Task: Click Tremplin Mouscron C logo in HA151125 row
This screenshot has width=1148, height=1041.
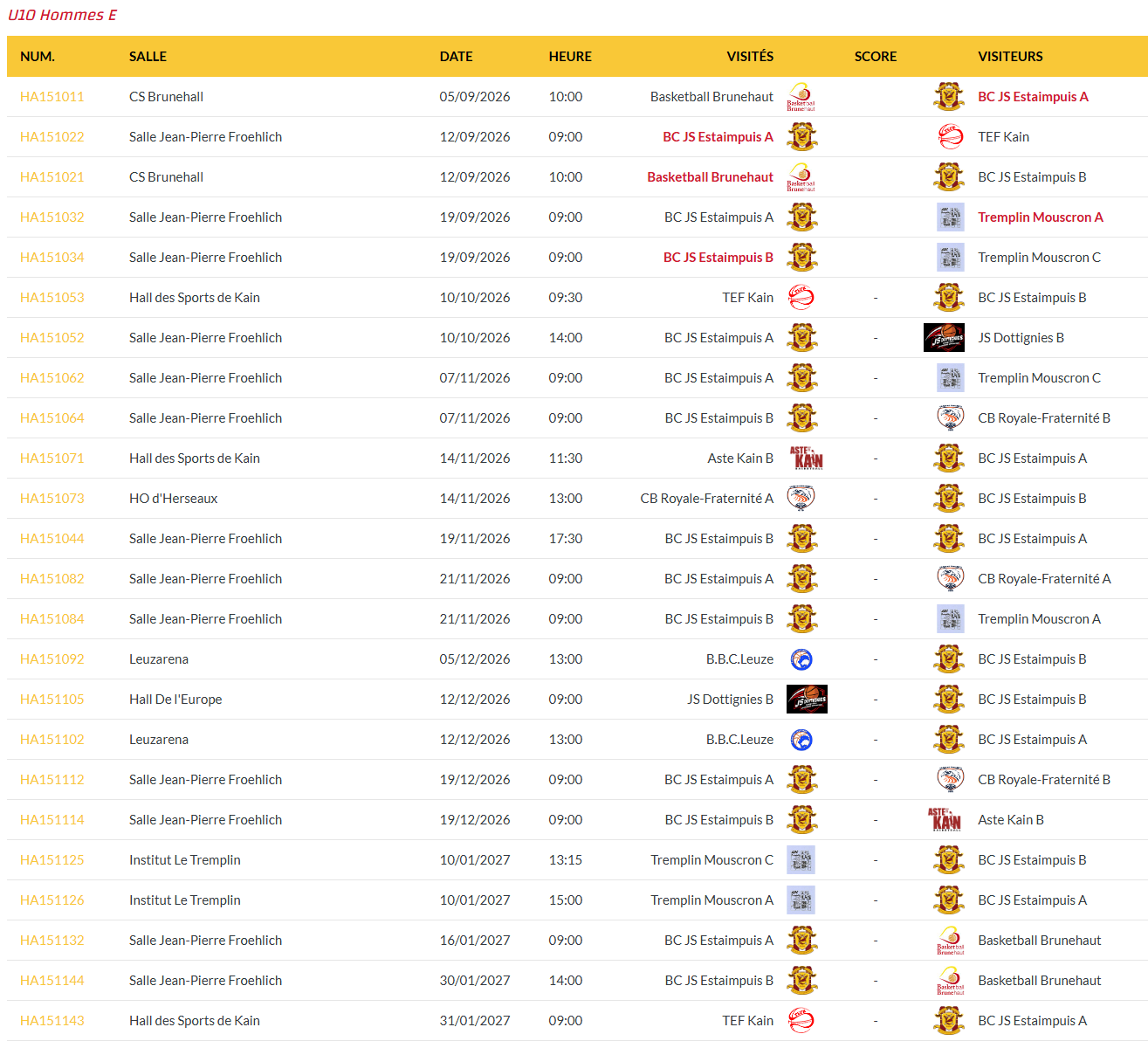Action: point(801,860)
